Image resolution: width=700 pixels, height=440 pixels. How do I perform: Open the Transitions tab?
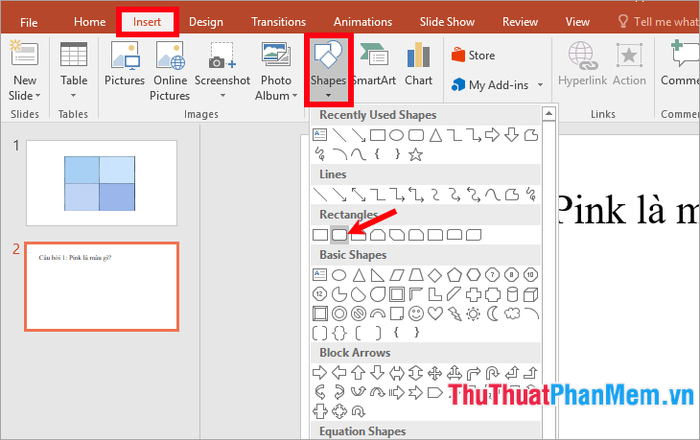click(x=278, y=21)
